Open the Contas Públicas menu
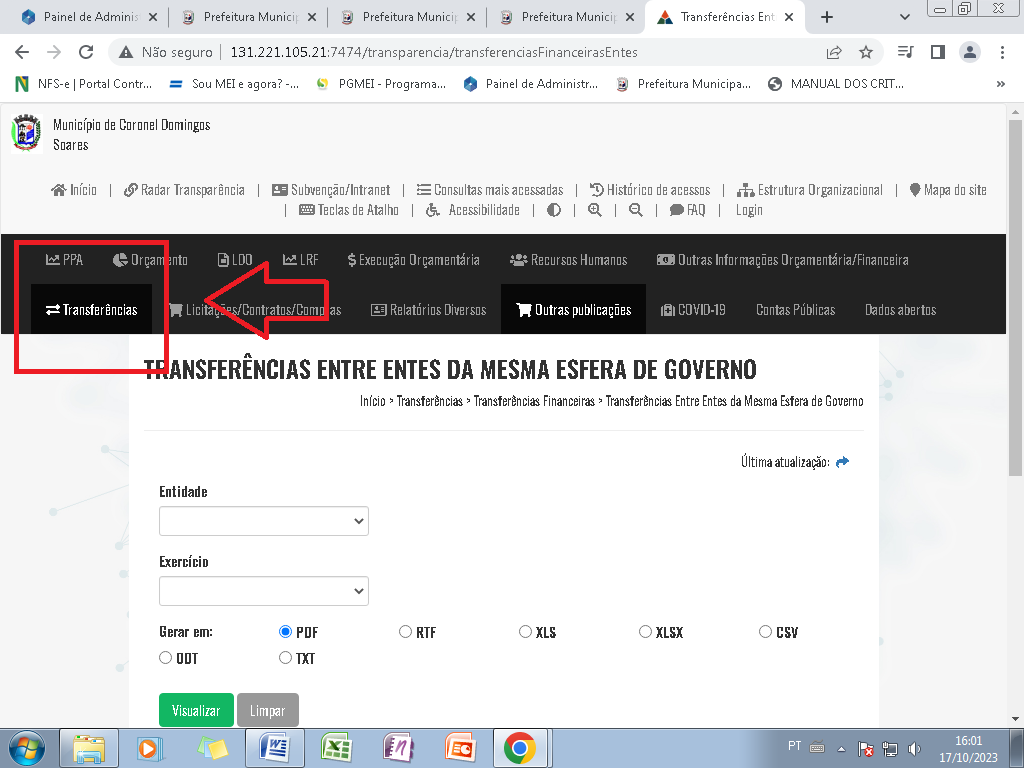The width and height of the screenshot is (1024, 768). point(795,310)
